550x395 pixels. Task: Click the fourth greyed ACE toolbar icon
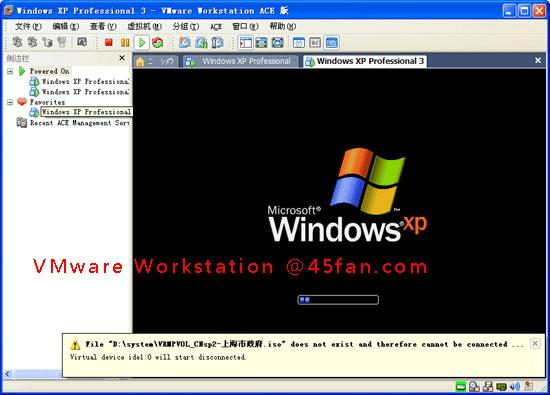tap(62, 42)
